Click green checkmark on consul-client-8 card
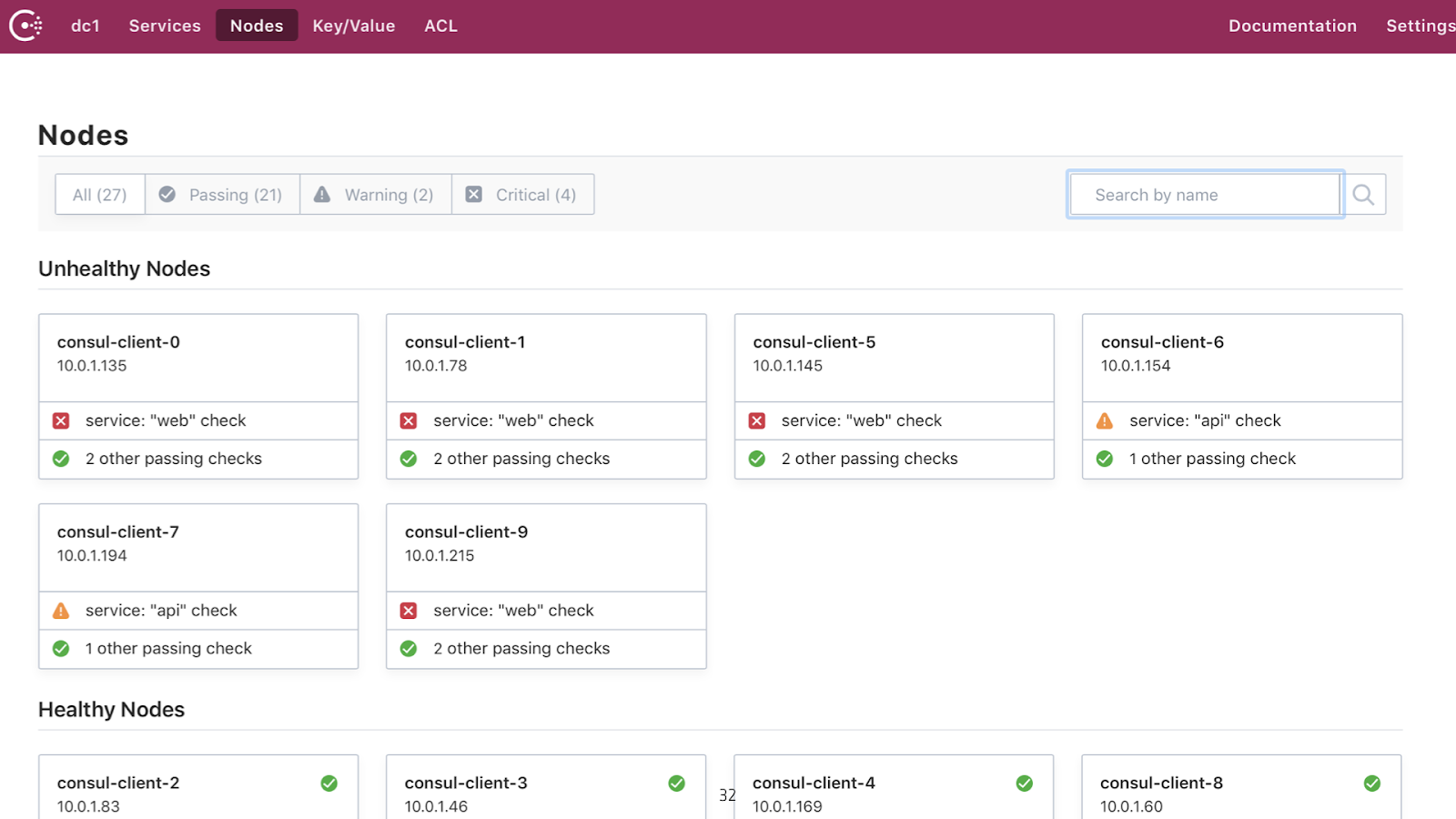Screen dimensions: 1456x819 (1372, 784)
